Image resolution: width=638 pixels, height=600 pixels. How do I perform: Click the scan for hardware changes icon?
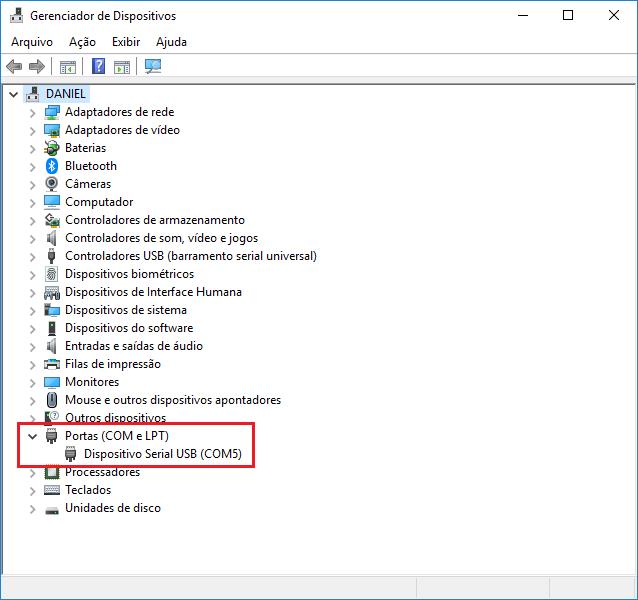[153, 66]
